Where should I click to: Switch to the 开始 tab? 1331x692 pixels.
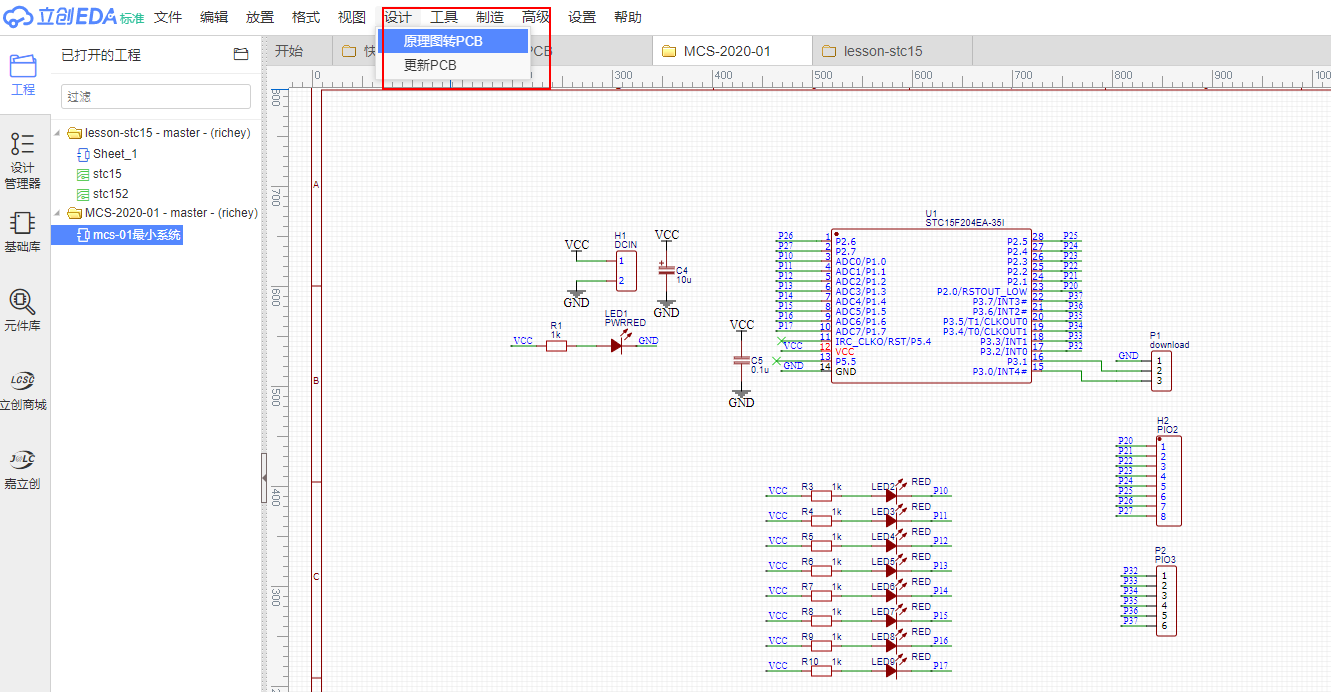(x=289, y=51)
